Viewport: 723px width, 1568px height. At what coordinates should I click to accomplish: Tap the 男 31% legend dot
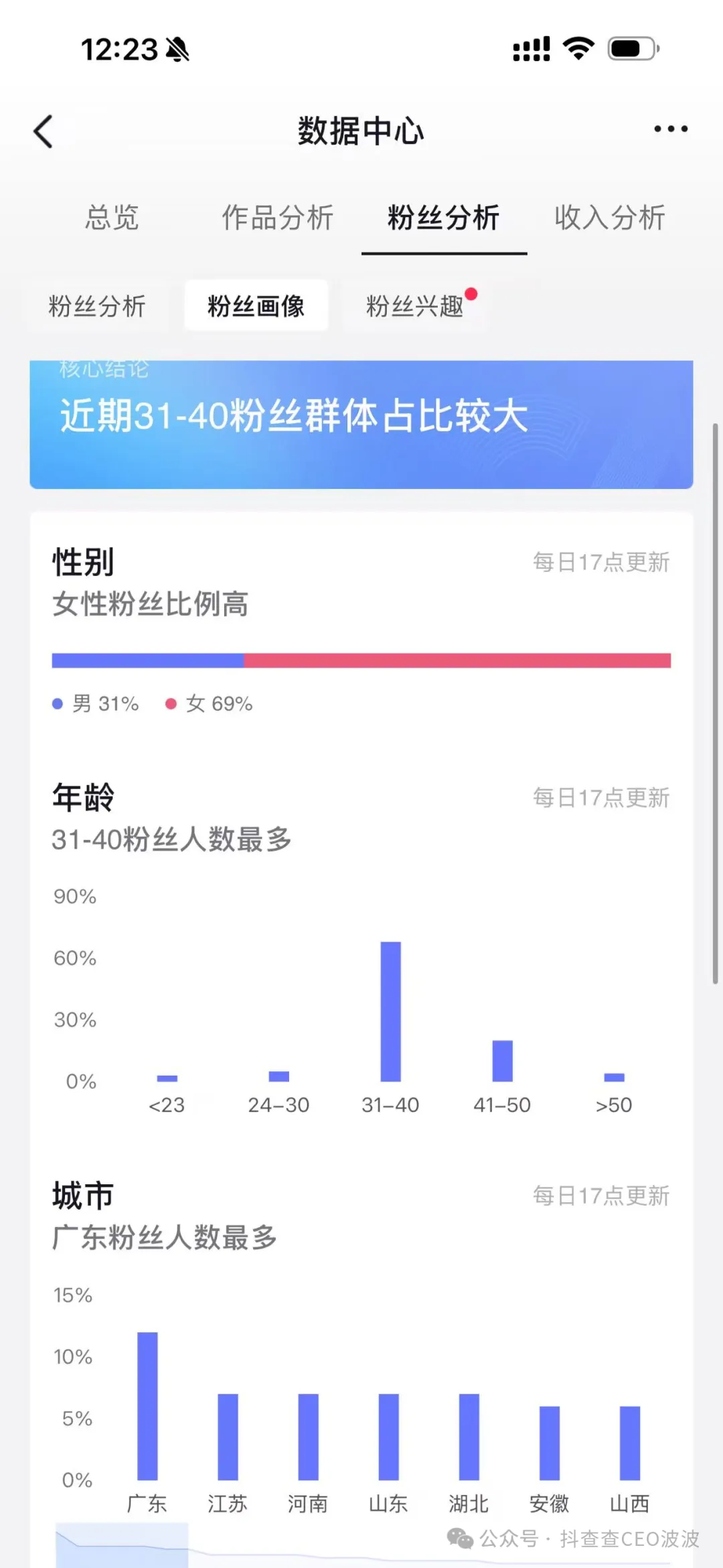coord(57,704)
